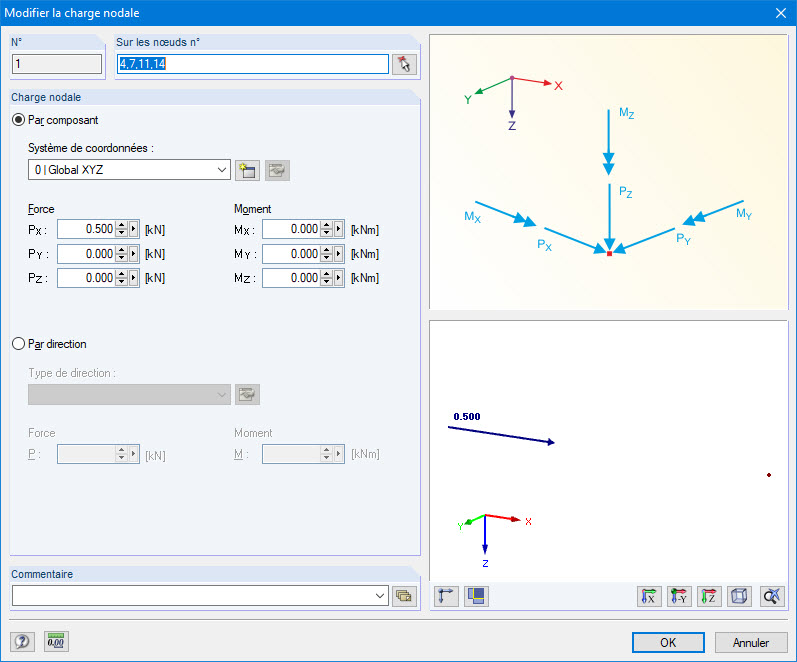Close the Modifier la charge nodale dialog
Screen dimensions: 797x662
[781, 13]
